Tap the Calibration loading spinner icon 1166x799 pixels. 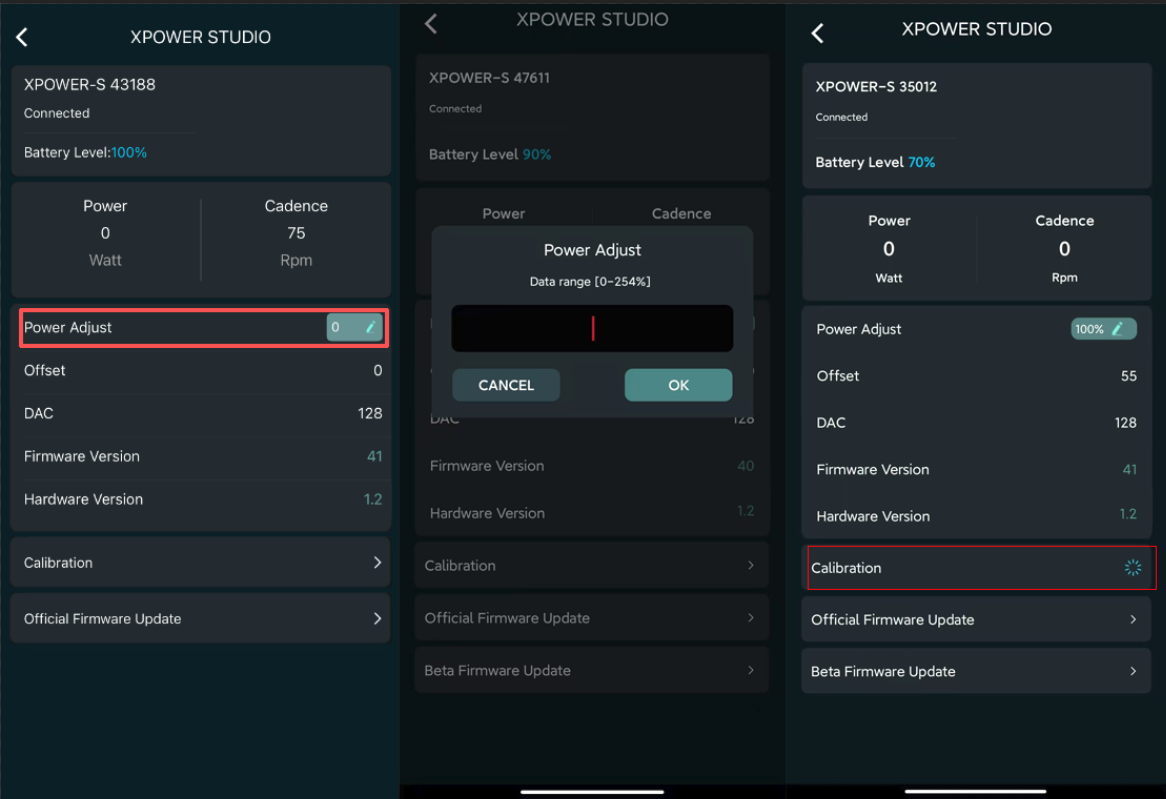click(x=1132, y=568)
